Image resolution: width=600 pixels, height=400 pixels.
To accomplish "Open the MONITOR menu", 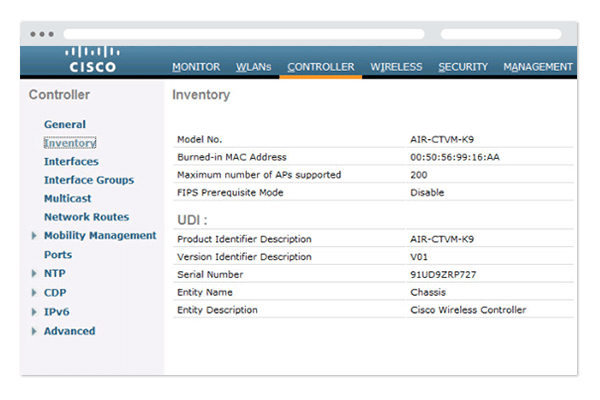I will [196, 67].
